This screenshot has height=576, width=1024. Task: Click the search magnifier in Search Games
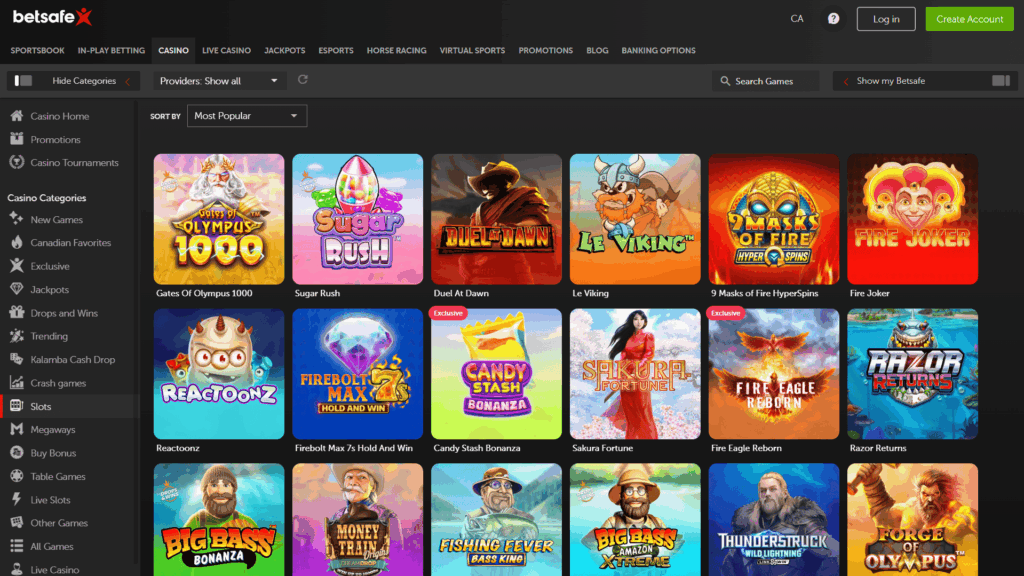click(727, 80)
